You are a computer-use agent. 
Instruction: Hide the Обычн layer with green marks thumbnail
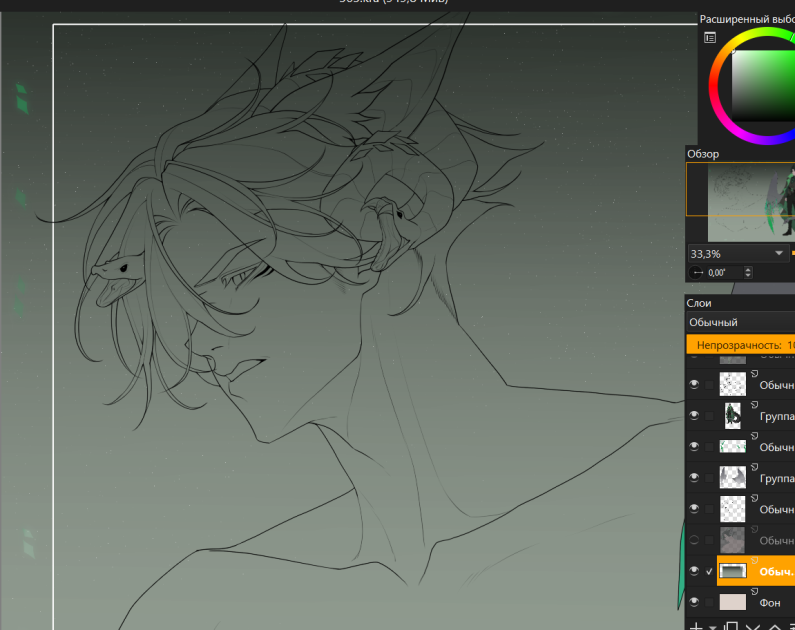coord(694,447)
